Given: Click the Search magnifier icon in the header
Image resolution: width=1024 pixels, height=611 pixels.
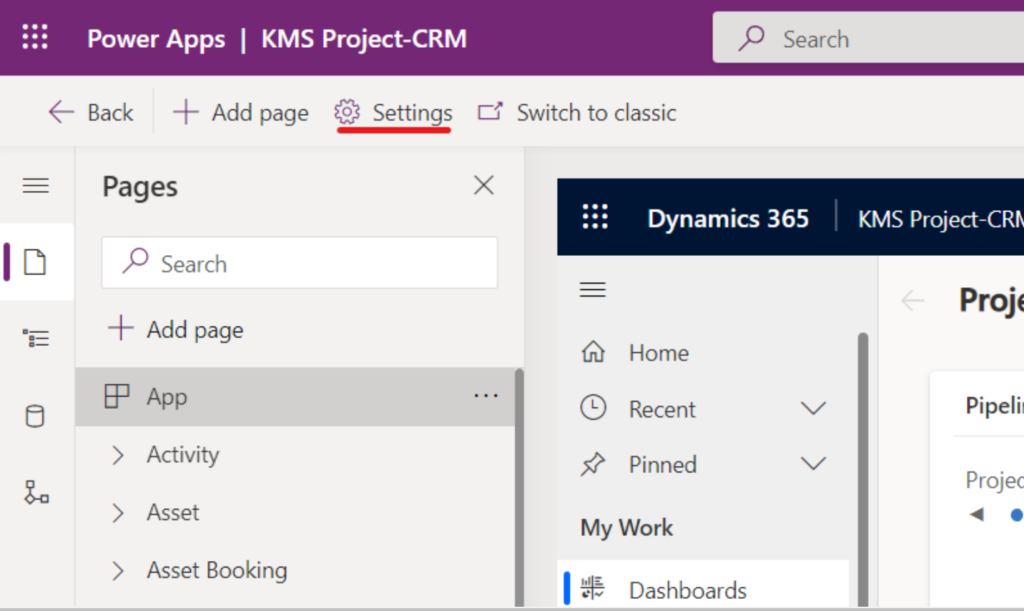Looking at the screenshot, I should pyautogui.click(x=751, y=38).
